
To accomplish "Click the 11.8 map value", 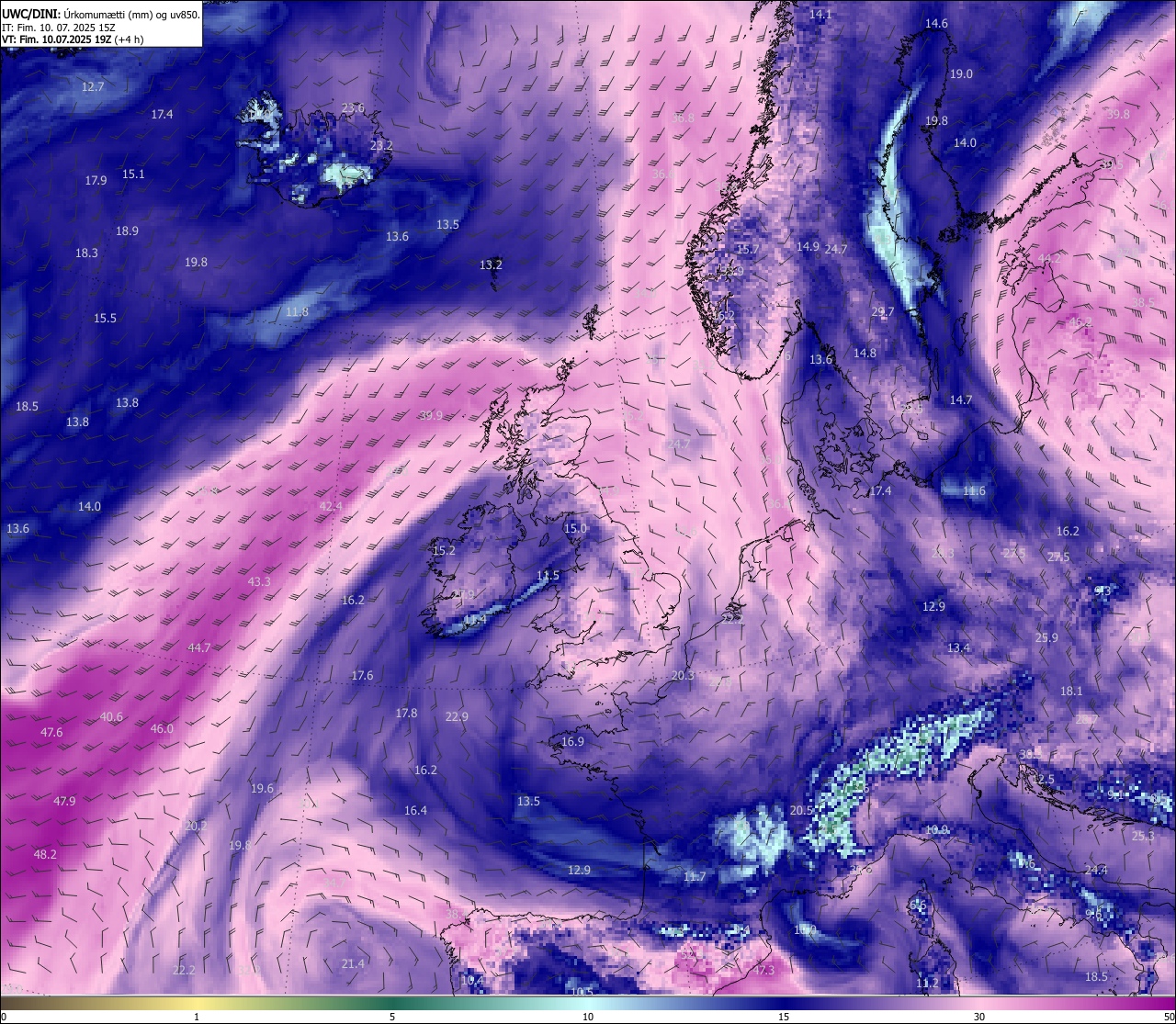I will tap(297, 312).
